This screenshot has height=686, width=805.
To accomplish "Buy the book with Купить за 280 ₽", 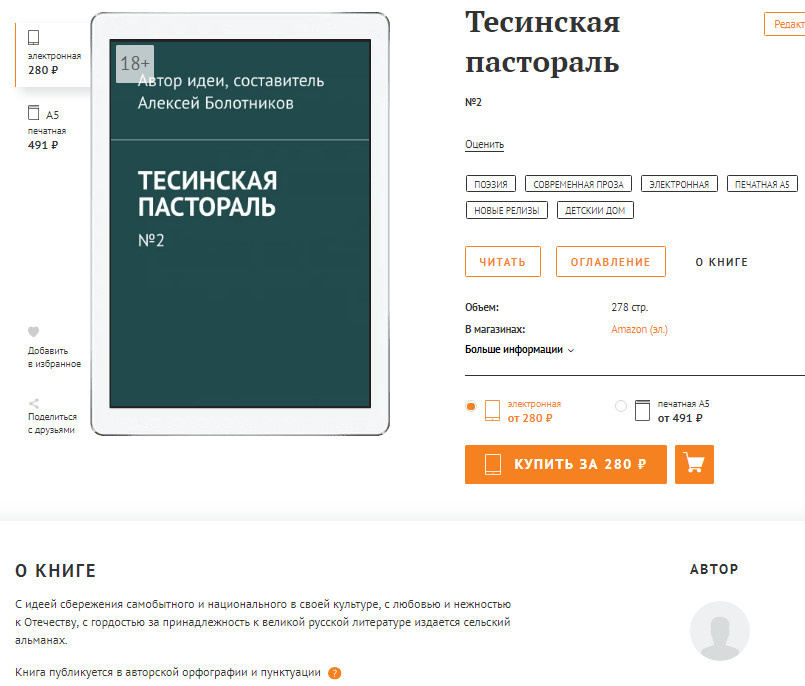I will [566, 464].
